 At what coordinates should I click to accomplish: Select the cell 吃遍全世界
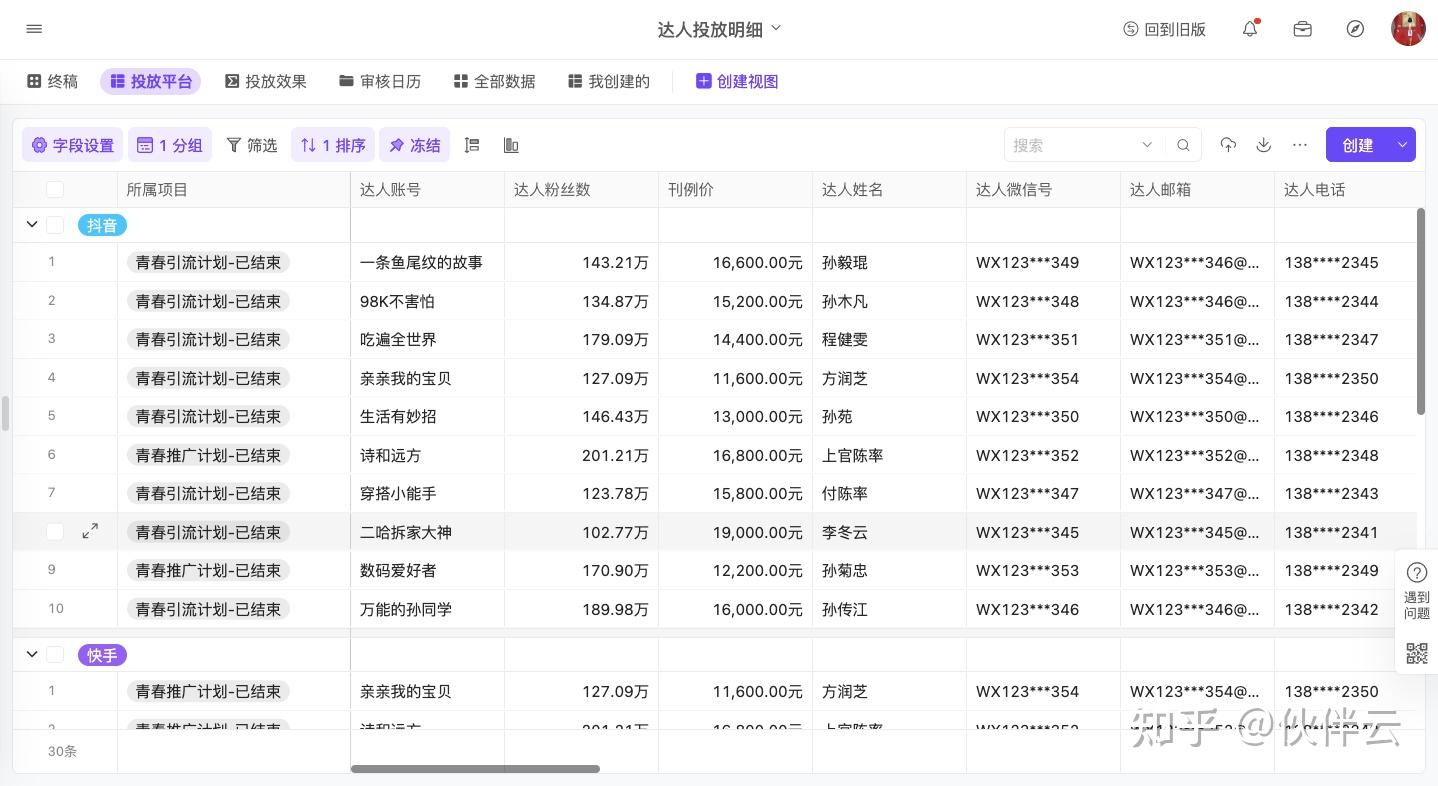pyautogui.click(x=427, y=340)
